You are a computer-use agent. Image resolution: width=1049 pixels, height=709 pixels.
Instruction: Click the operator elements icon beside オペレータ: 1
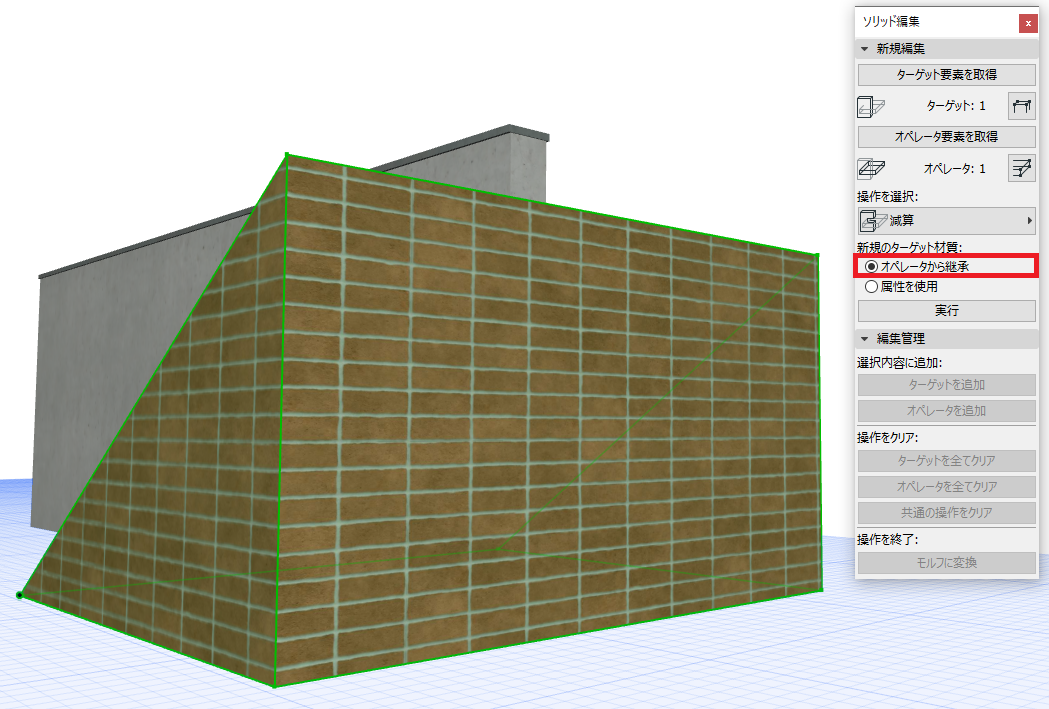871,169
